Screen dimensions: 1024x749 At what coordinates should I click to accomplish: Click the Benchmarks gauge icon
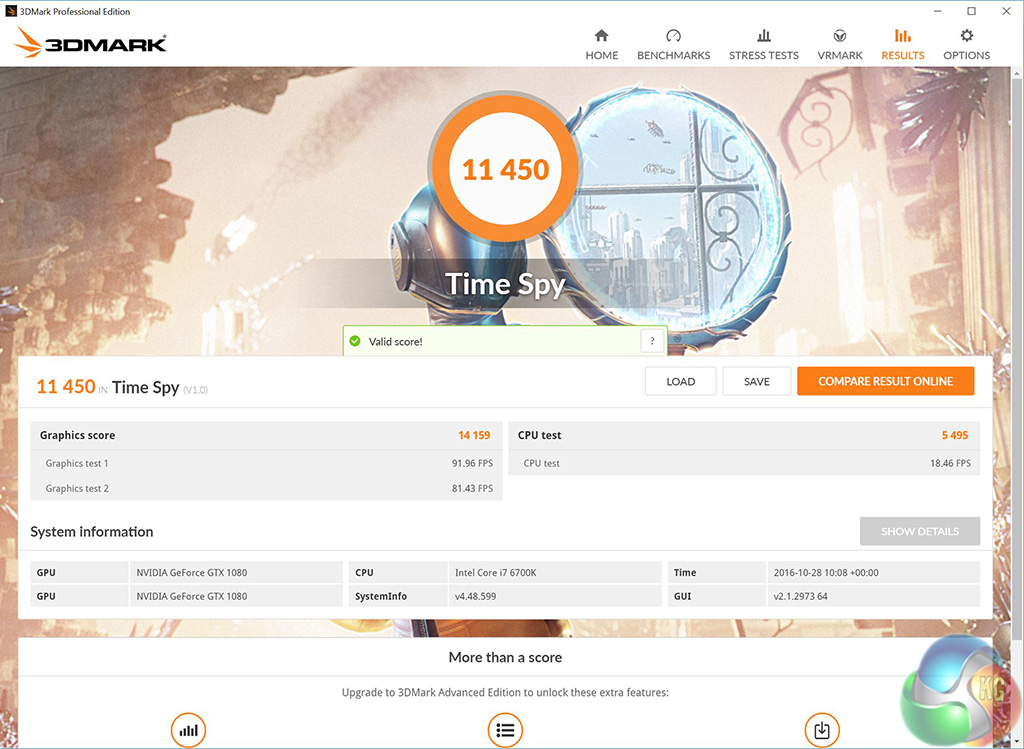[x=673, y=35]
